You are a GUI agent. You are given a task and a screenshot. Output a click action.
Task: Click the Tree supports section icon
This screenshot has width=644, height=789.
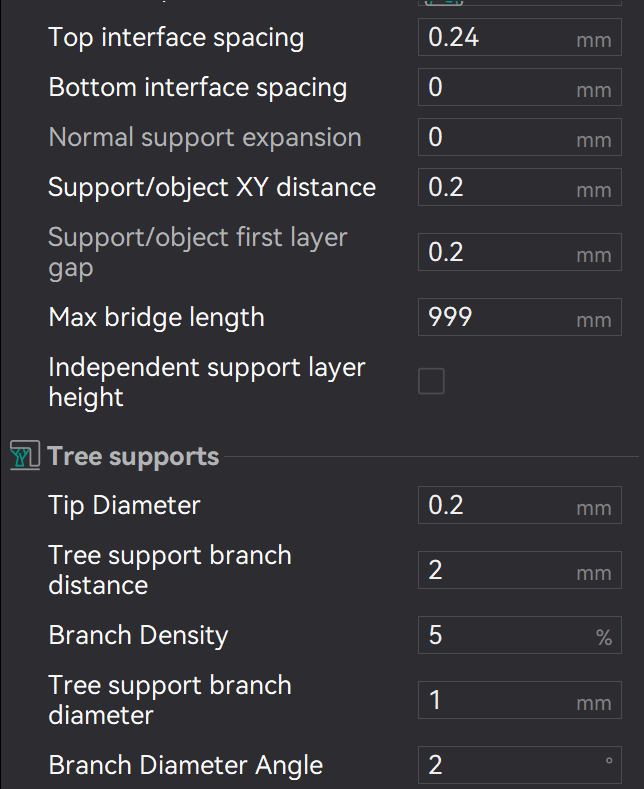coord(22,457)
